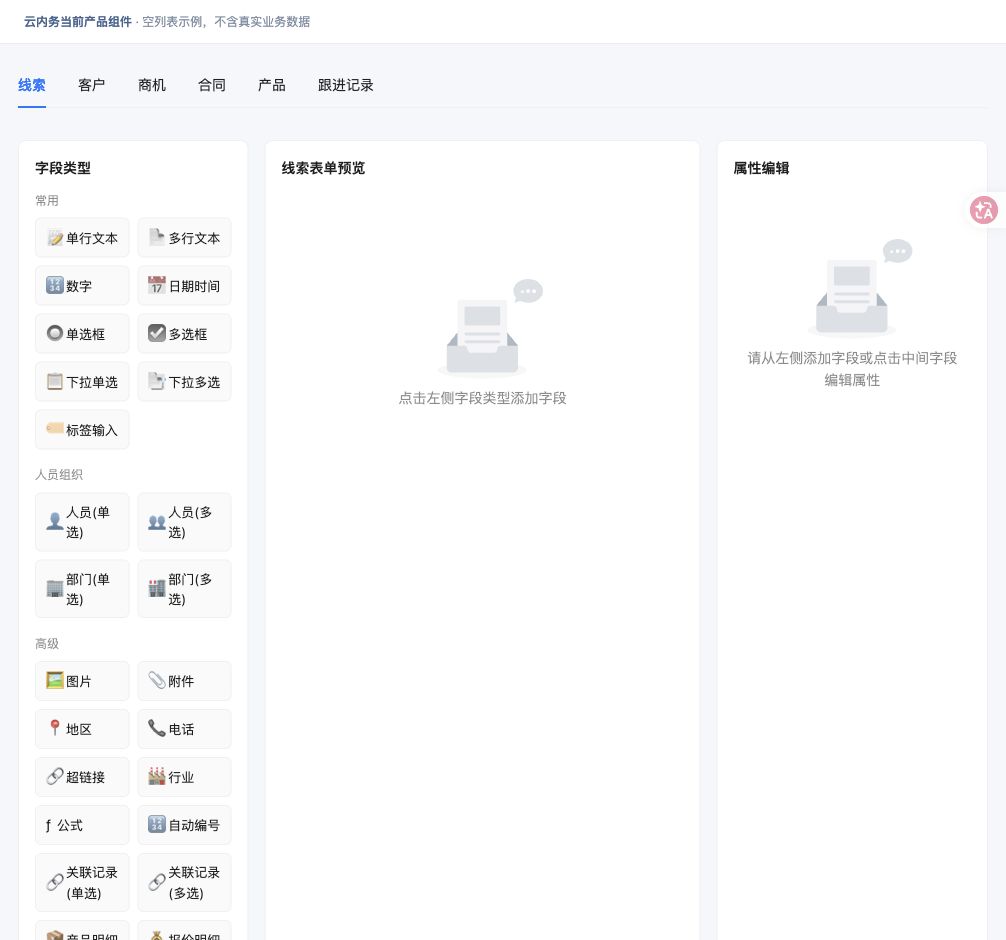Click the region (地区) pin icon

(55, 728)
